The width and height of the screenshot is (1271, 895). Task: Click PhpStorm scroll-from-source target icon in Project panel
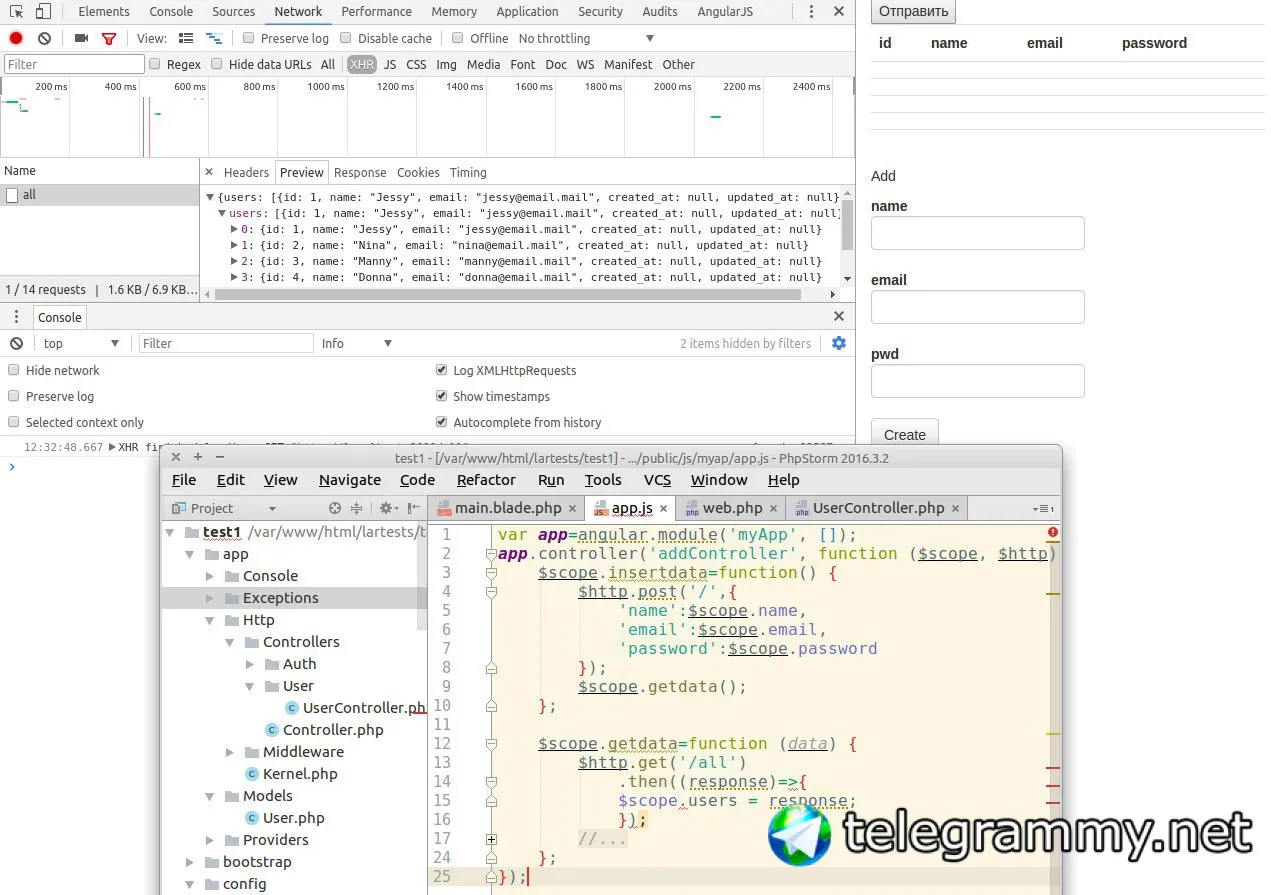335,508
